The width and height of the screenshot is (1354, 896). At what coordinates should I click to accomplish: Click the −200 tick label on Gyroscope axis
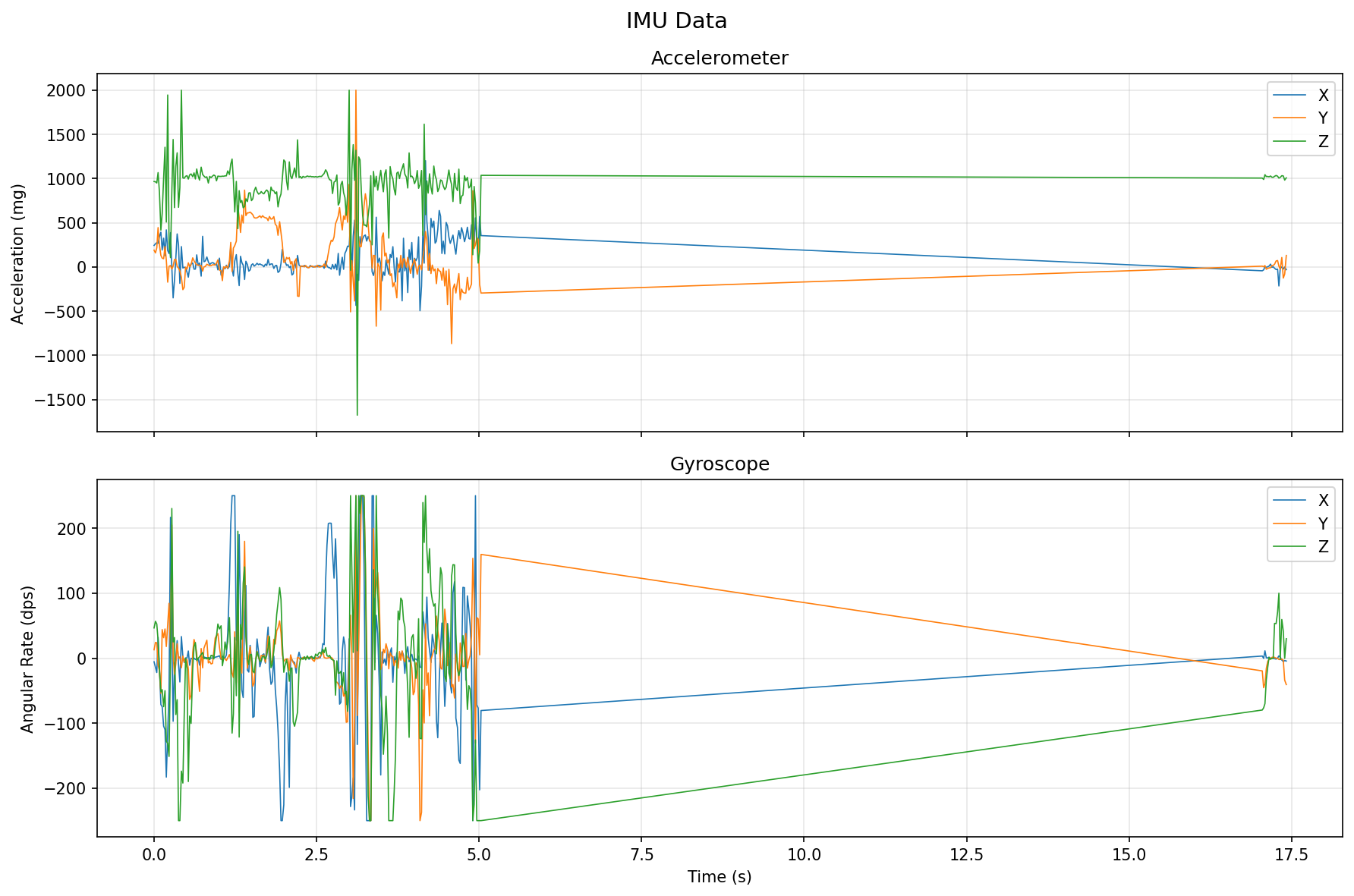coord(67,788)
